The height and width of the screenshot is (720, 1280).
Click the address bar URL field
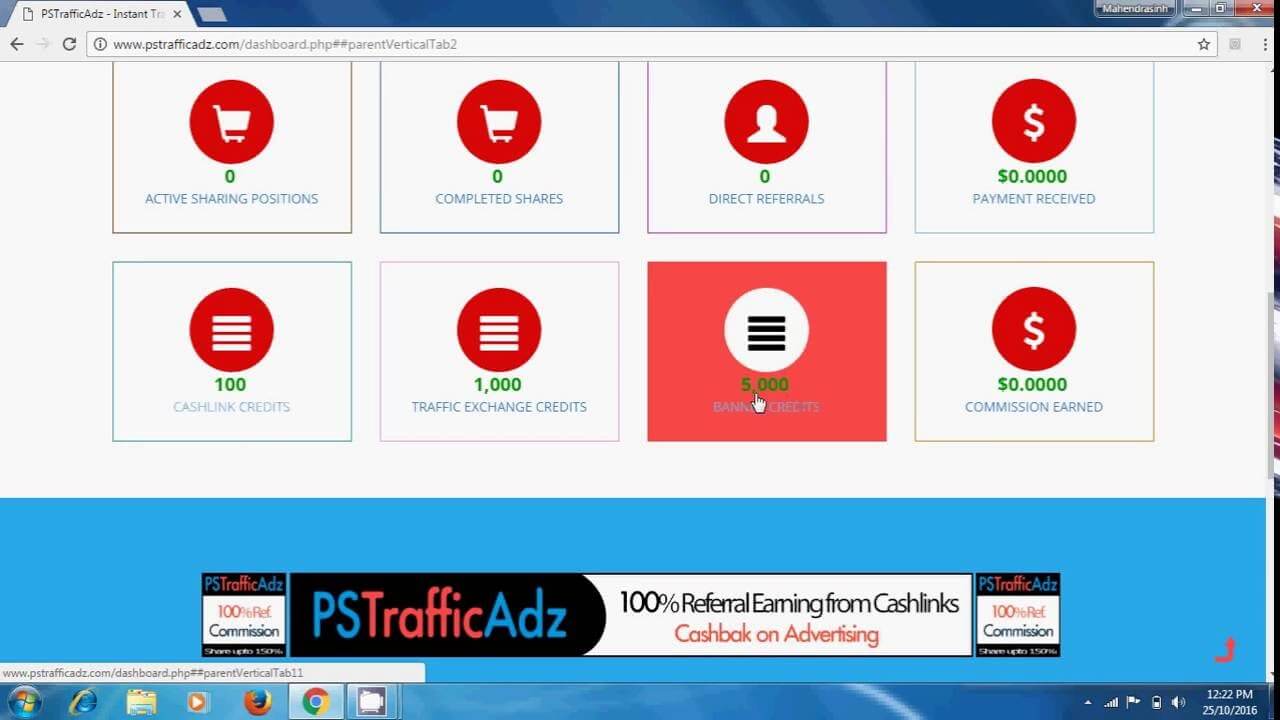point(640,44)
